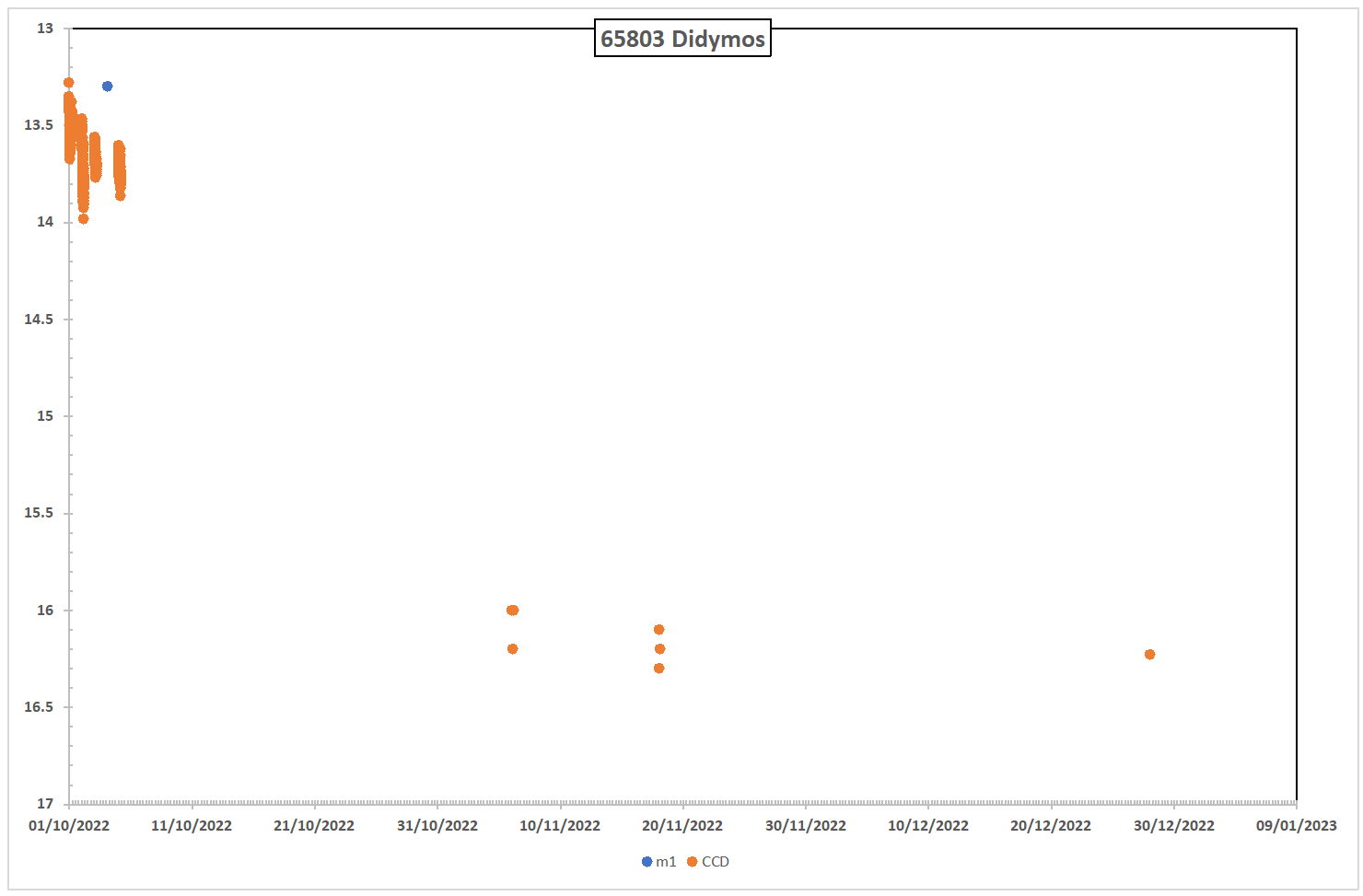This screenshot has width=1363, height=896.
Task: Select the y-axis label 14
Action: [x=45, y=222]
